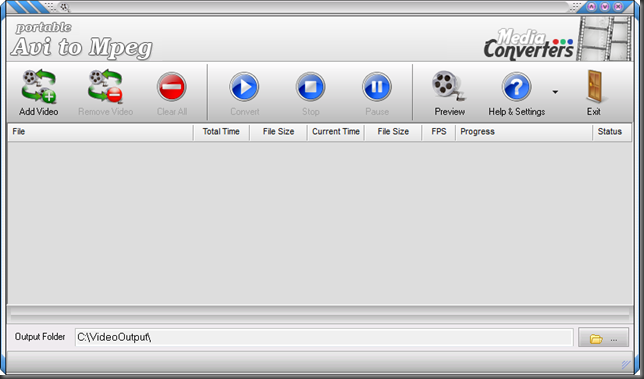This screenshot has width=644, height=379.
Task: Click the overall progress bar
Action: tap(320, 315)
